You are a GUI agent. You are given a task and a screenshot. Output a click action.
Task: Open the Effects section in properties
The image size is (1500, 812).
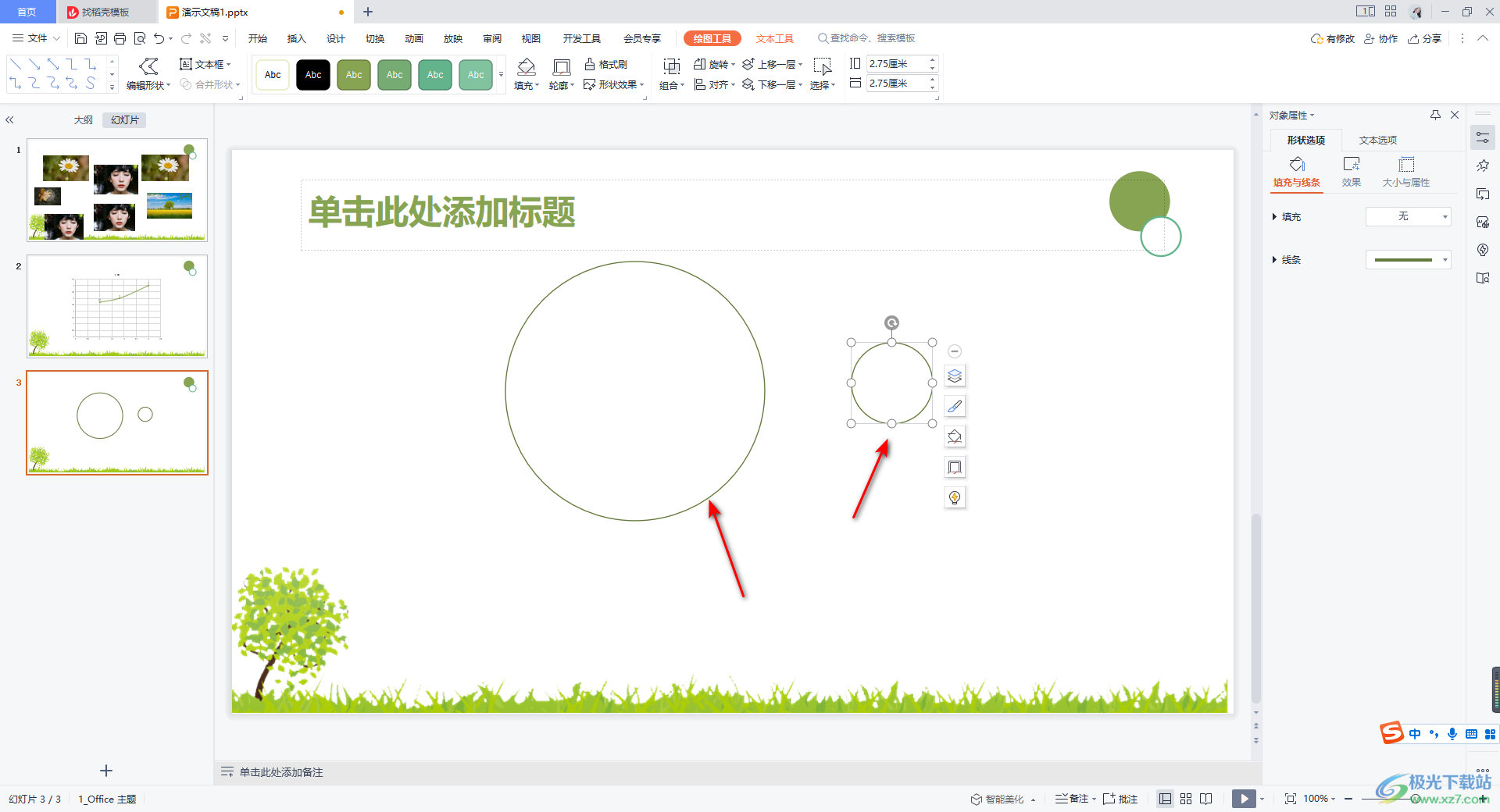point(1352,172)
